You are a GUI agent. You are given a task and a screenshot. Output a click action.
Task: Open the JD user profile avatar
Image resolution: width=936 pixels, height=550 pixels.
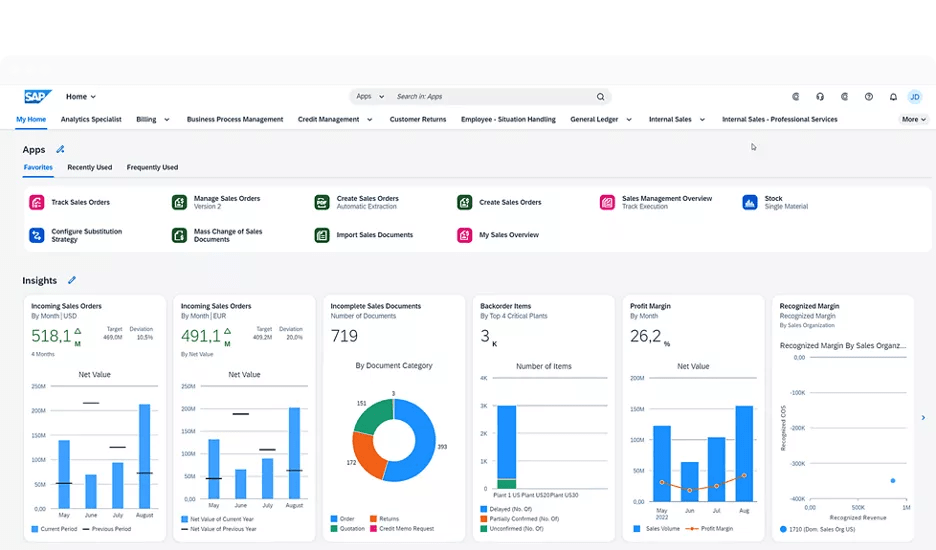pos(914,97)
